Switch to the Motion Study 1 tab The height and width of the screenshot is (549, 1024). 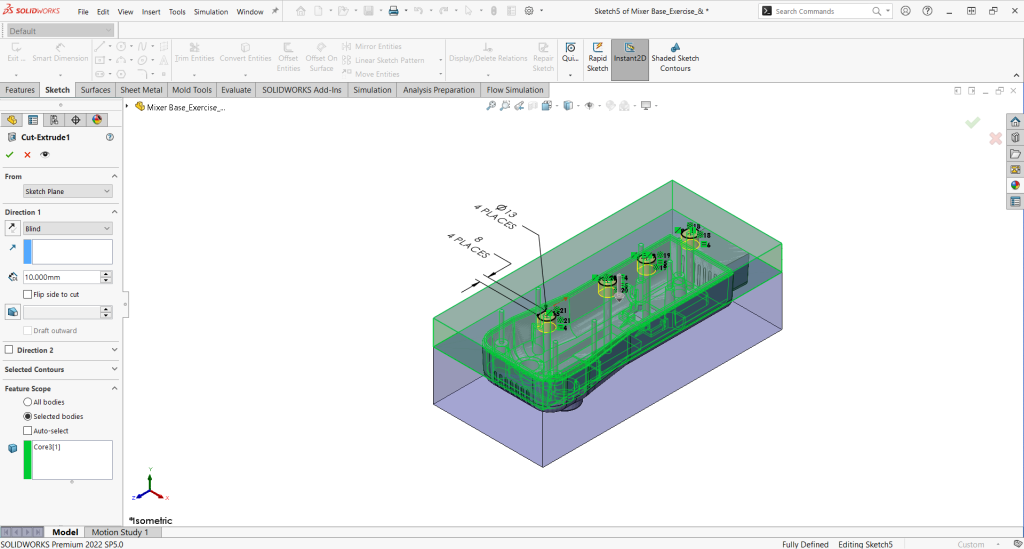[x=120, y=532]
